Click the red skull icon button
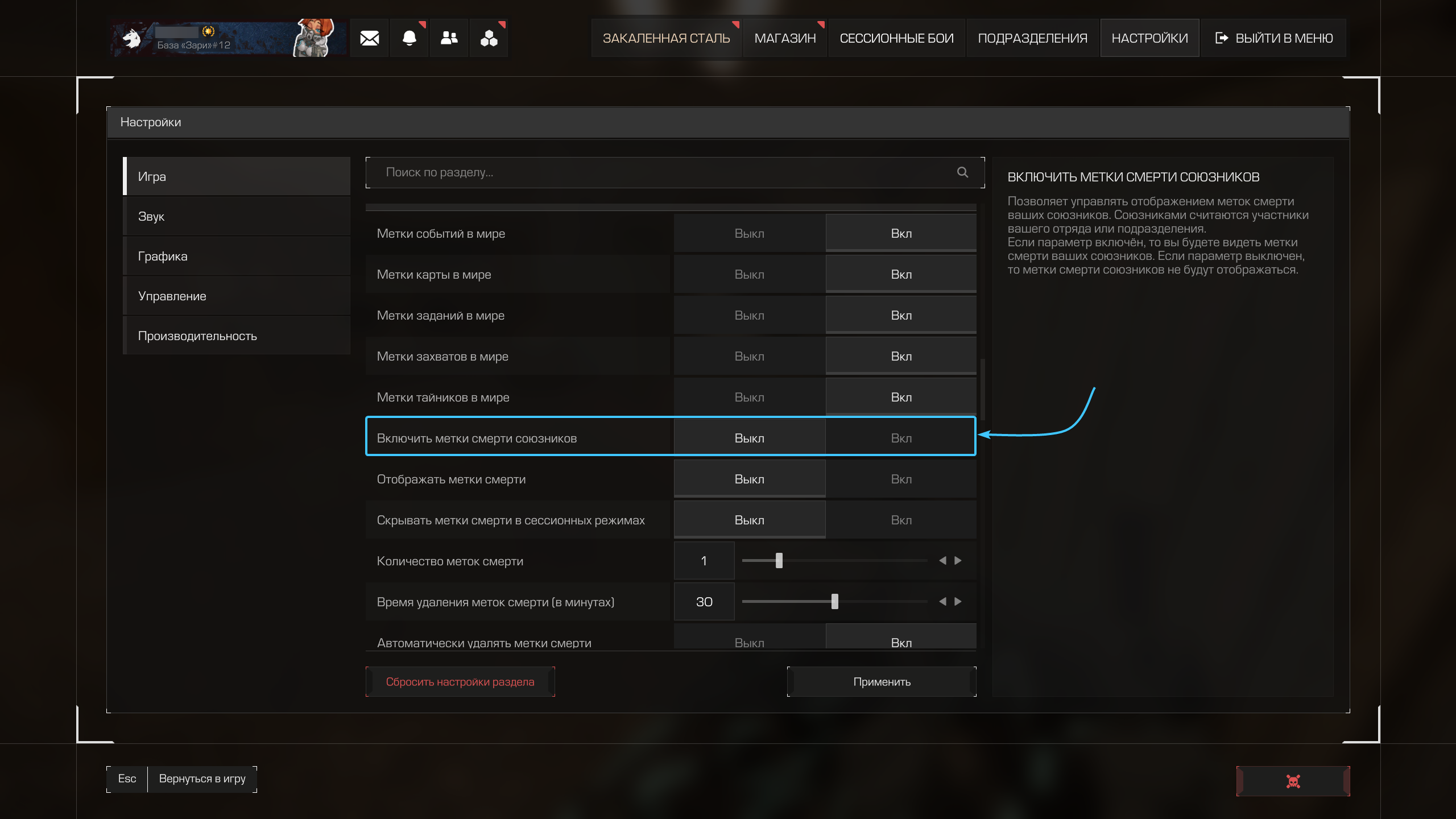Screen dimensions: 1456x819 tap(1293, 781)
